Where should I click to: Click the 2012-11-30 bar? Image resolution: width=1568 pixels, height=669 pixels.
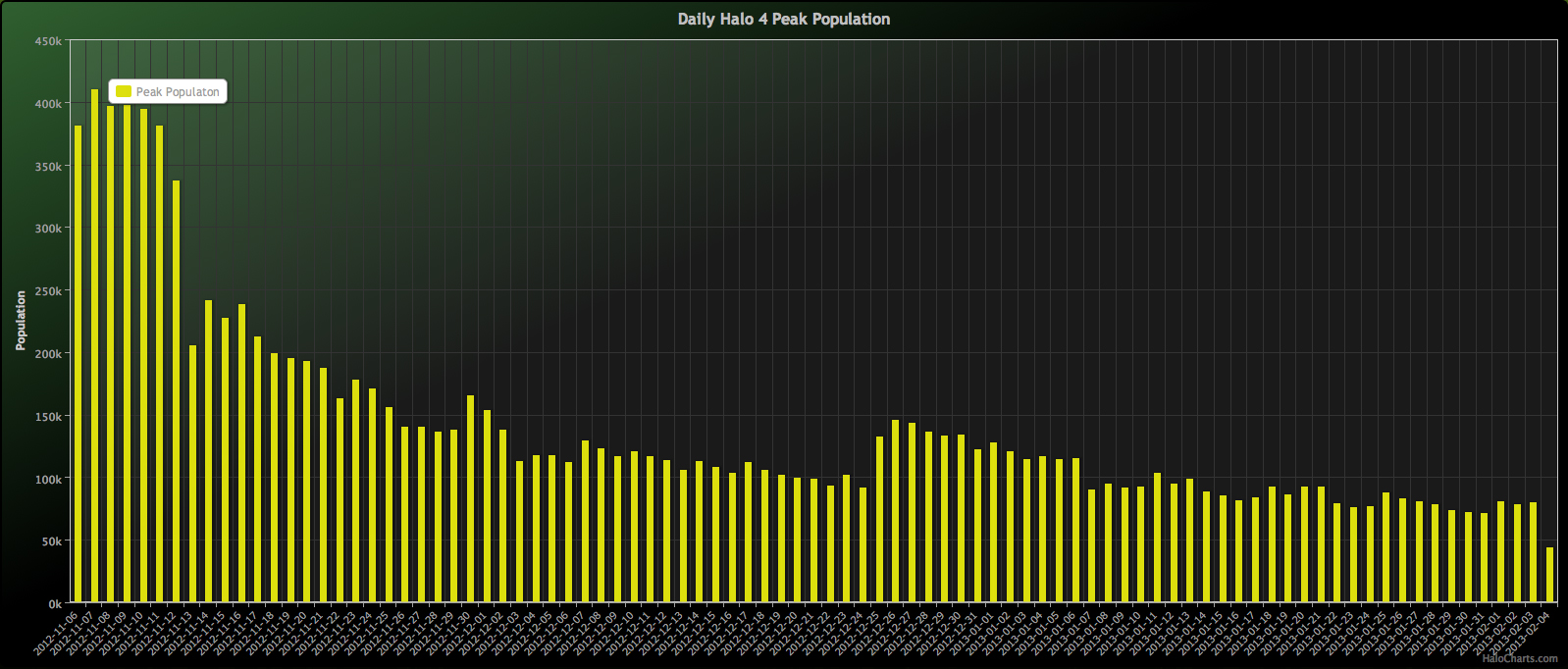pos(471,498)
